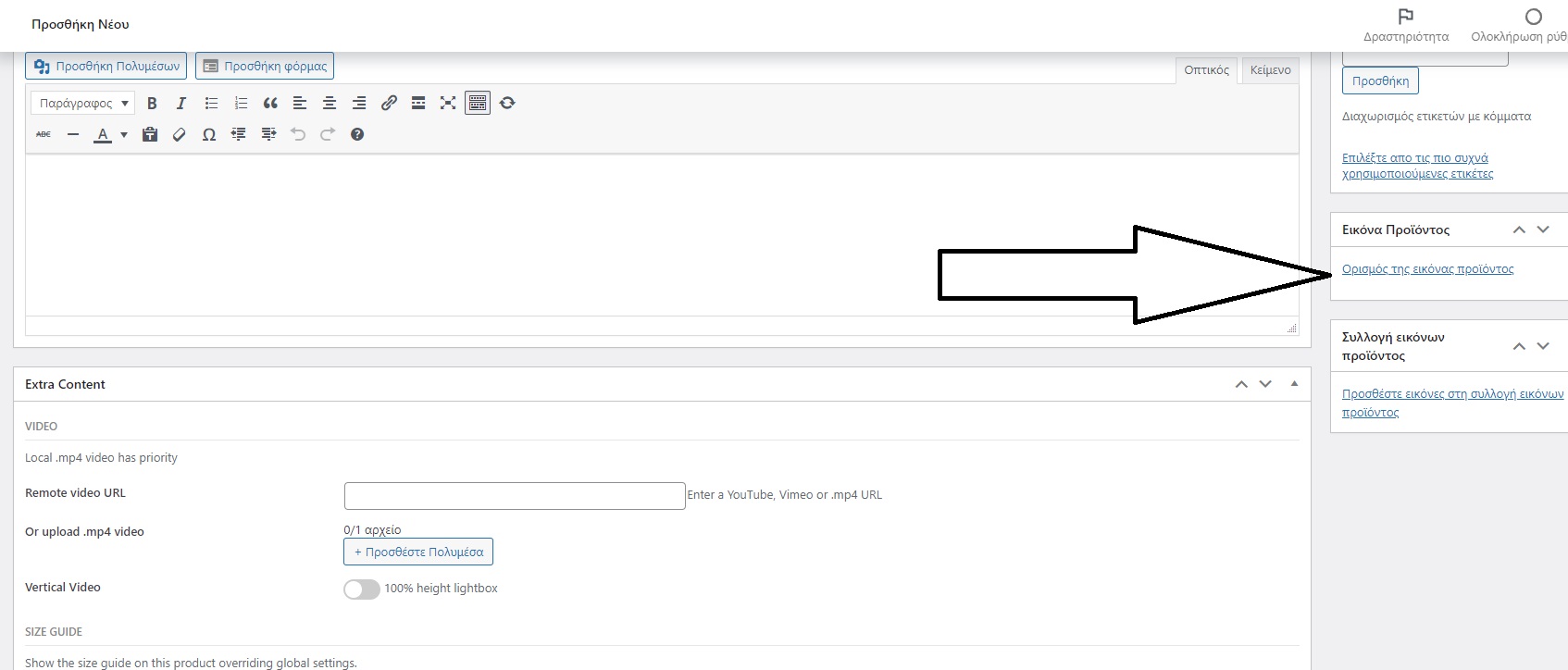Image resolution: width=1568 pixels, height=670 pixels.
Task: Align text center
Action: (x=330, y=103)
